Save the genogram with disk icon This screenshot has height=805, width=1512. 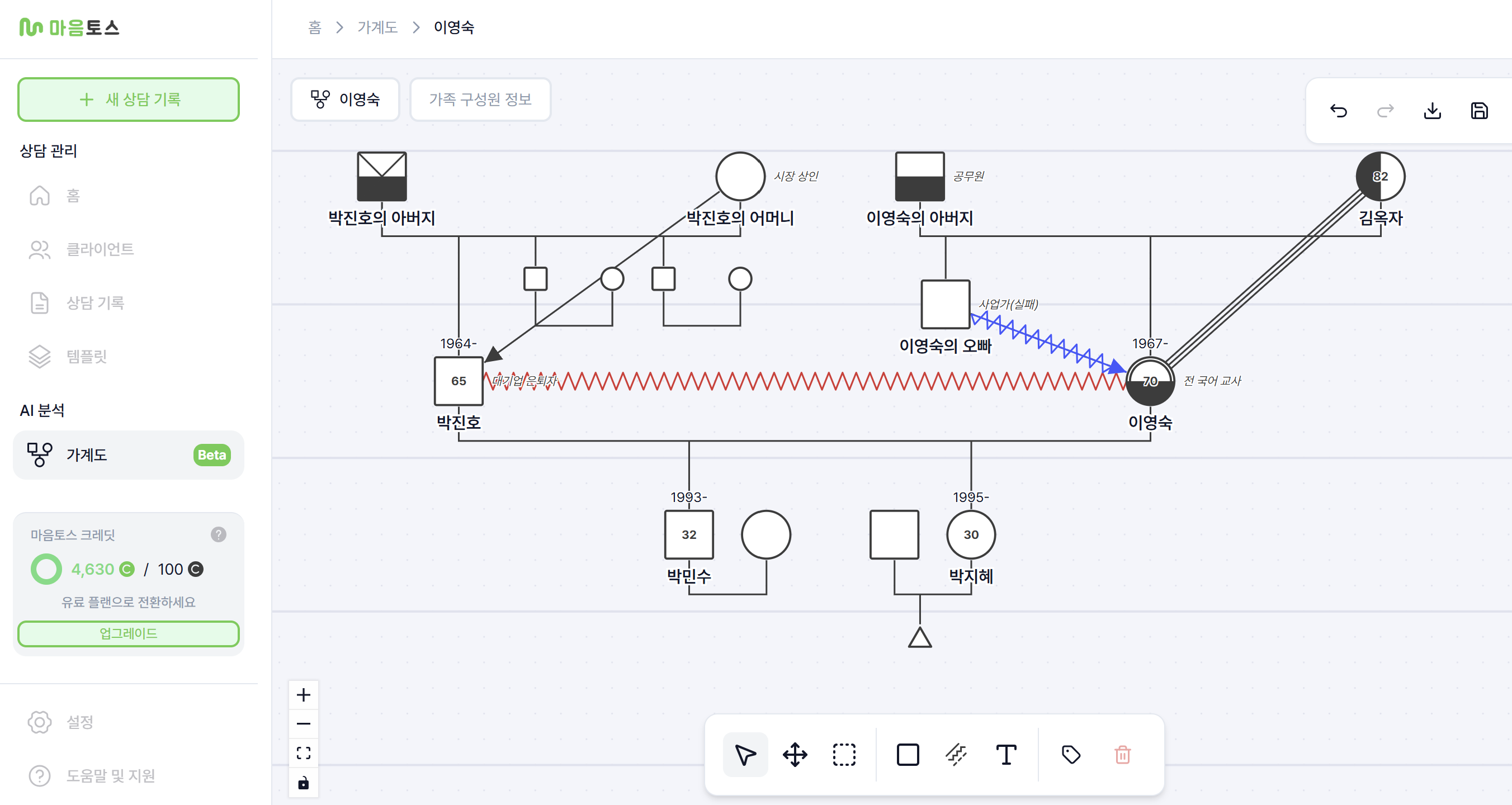pos(1479,111)
